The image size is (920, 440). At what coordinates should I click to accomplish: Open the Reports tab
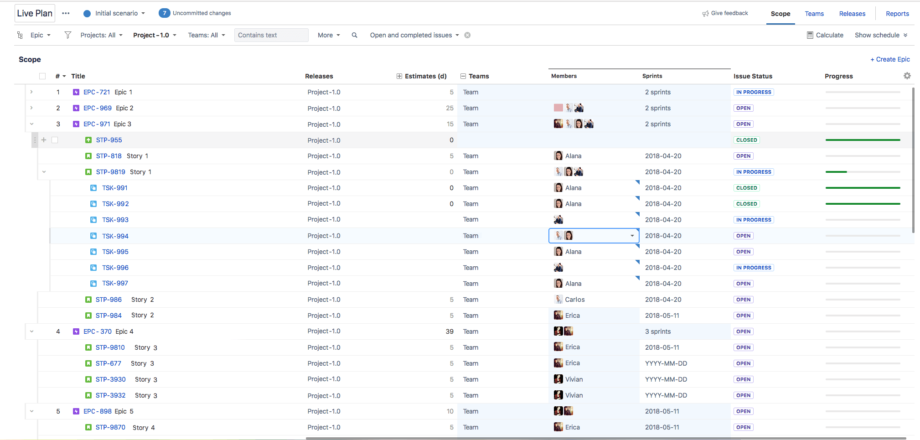pos(897,13)
